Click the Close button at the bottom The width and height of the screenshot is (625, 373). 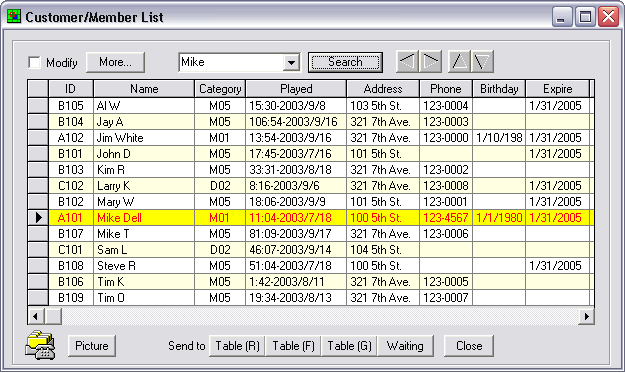469,346
